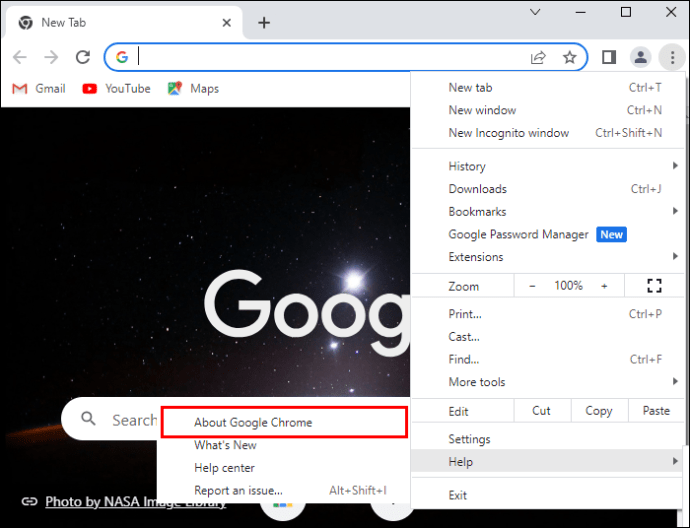Select About Google Chrome

pyautogui.click(x=284, y=422)
